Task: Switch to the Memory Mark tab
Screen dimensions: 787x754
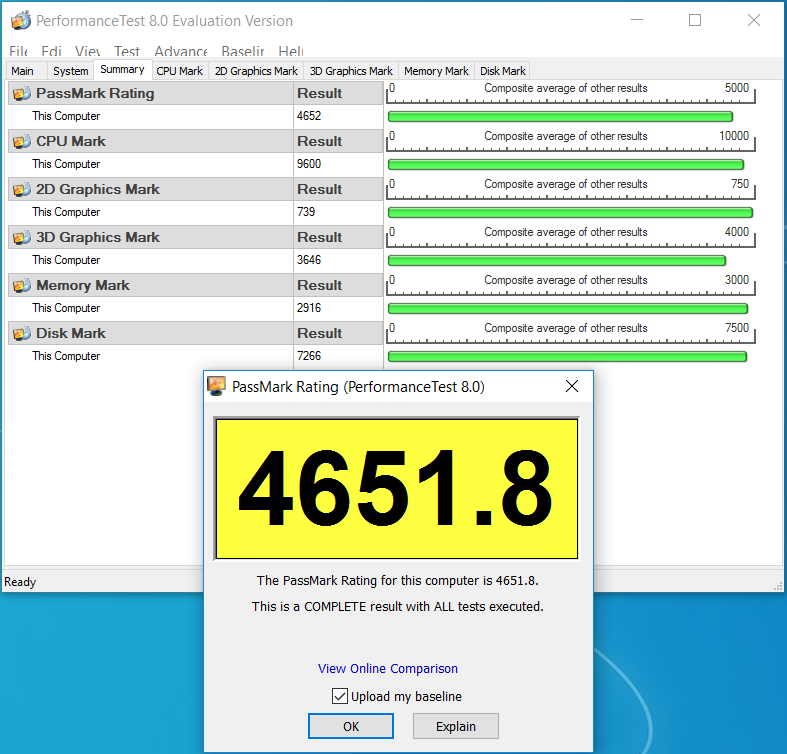Action: (x=436, y=71)
